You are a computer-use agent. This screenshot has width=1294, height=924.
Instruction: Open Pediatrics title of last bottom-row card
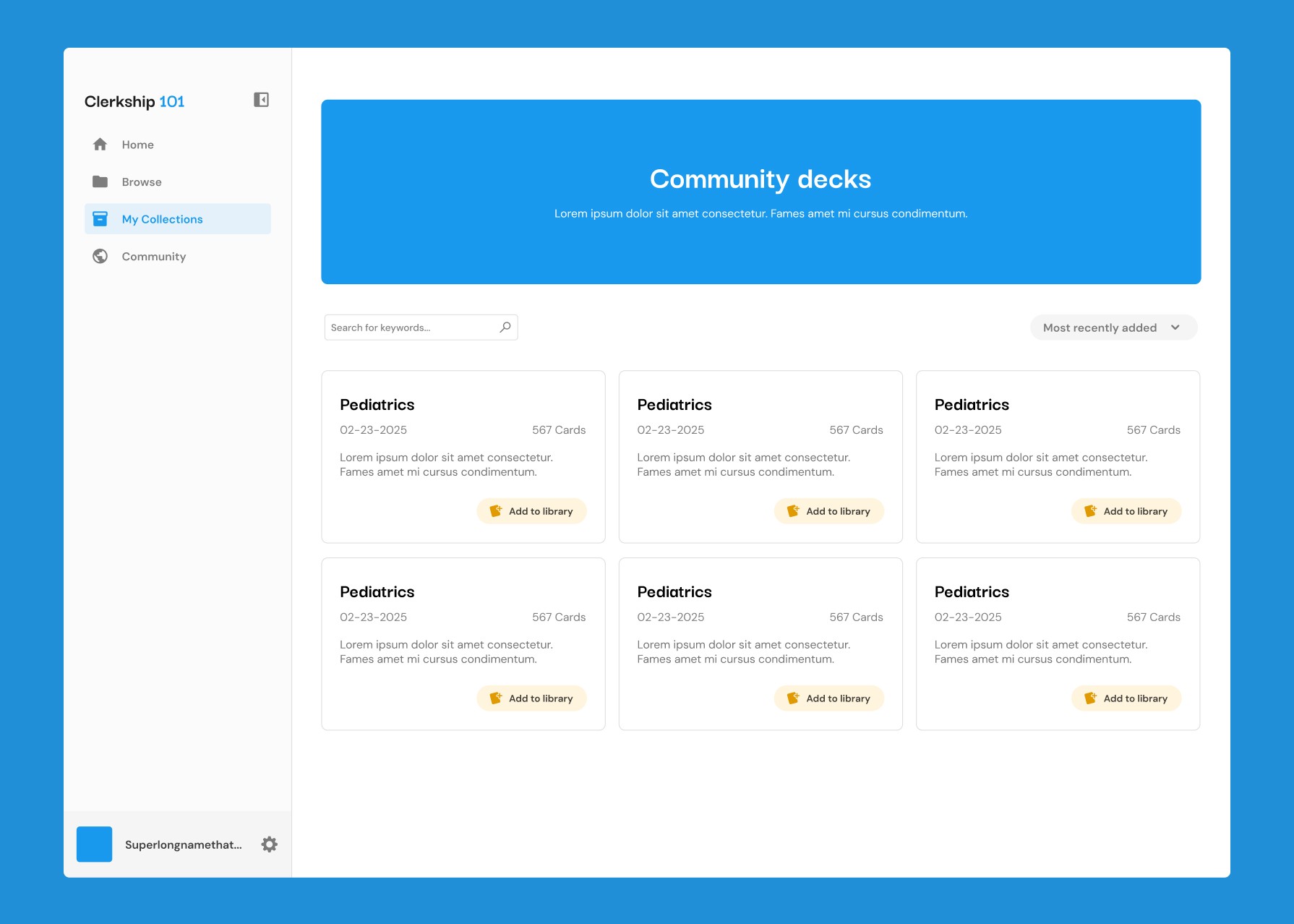[x=972, y=592]
